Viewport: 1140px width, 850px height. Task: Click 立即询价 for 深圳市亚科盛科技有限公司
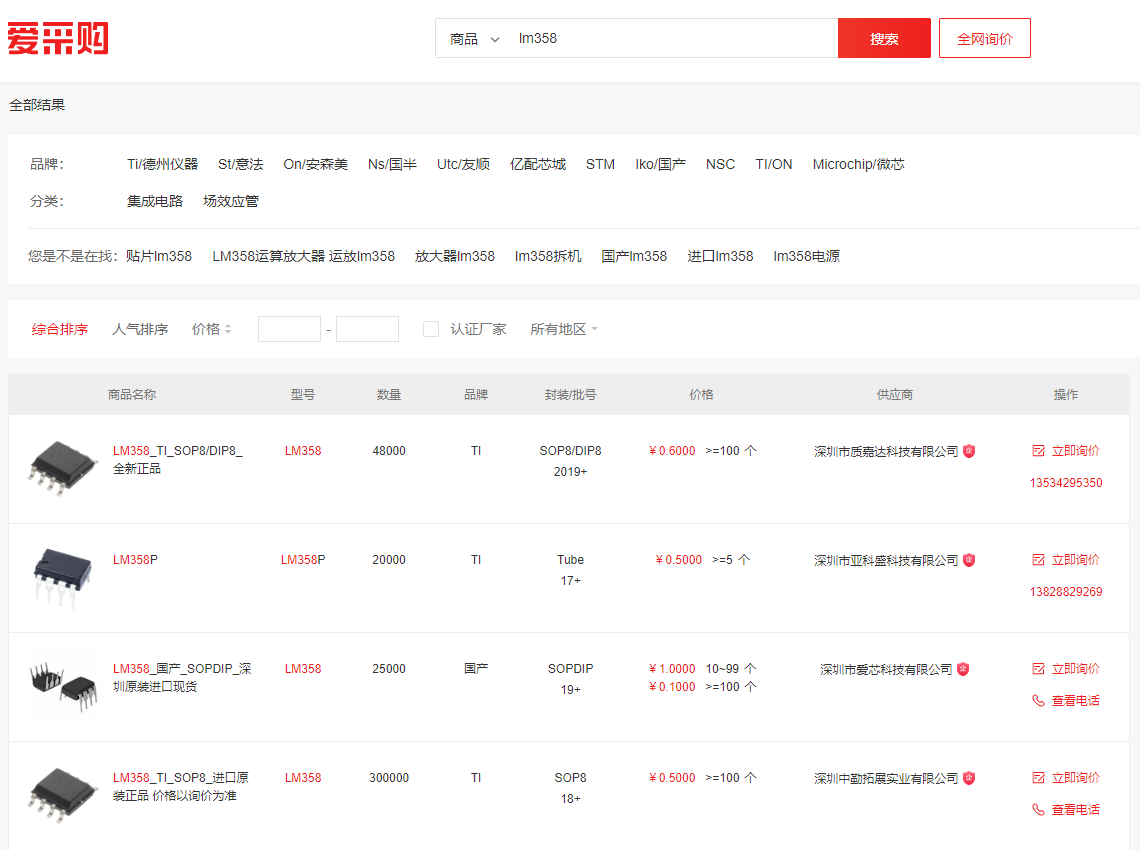[x=1066, y=560]
